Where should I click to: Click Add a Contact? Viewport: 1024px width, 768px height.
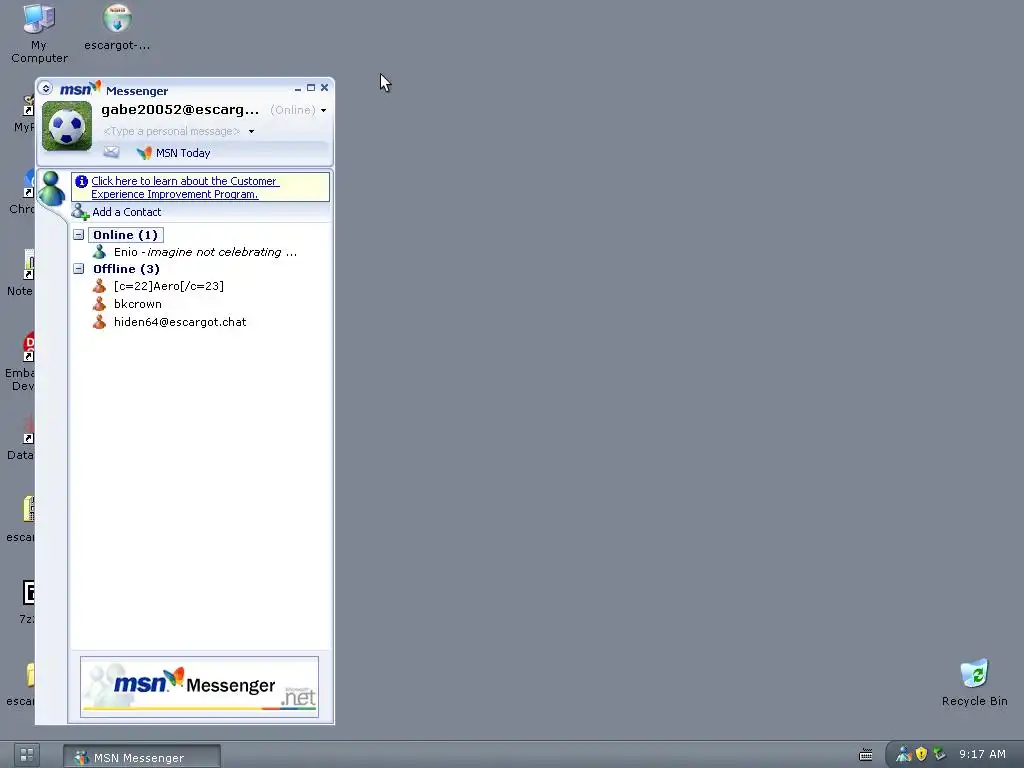pyautogui.click(x=127, y=212)
